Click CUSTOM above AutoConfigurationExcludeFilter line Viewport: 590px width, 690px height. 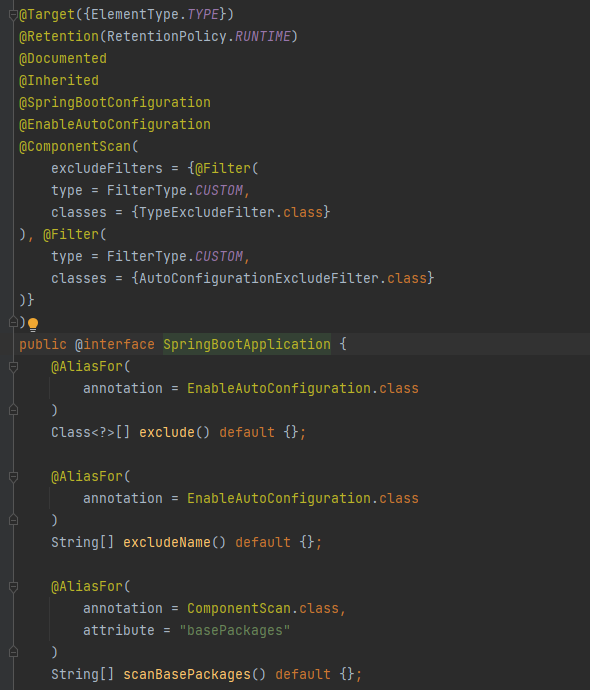[x=219, y=257]
